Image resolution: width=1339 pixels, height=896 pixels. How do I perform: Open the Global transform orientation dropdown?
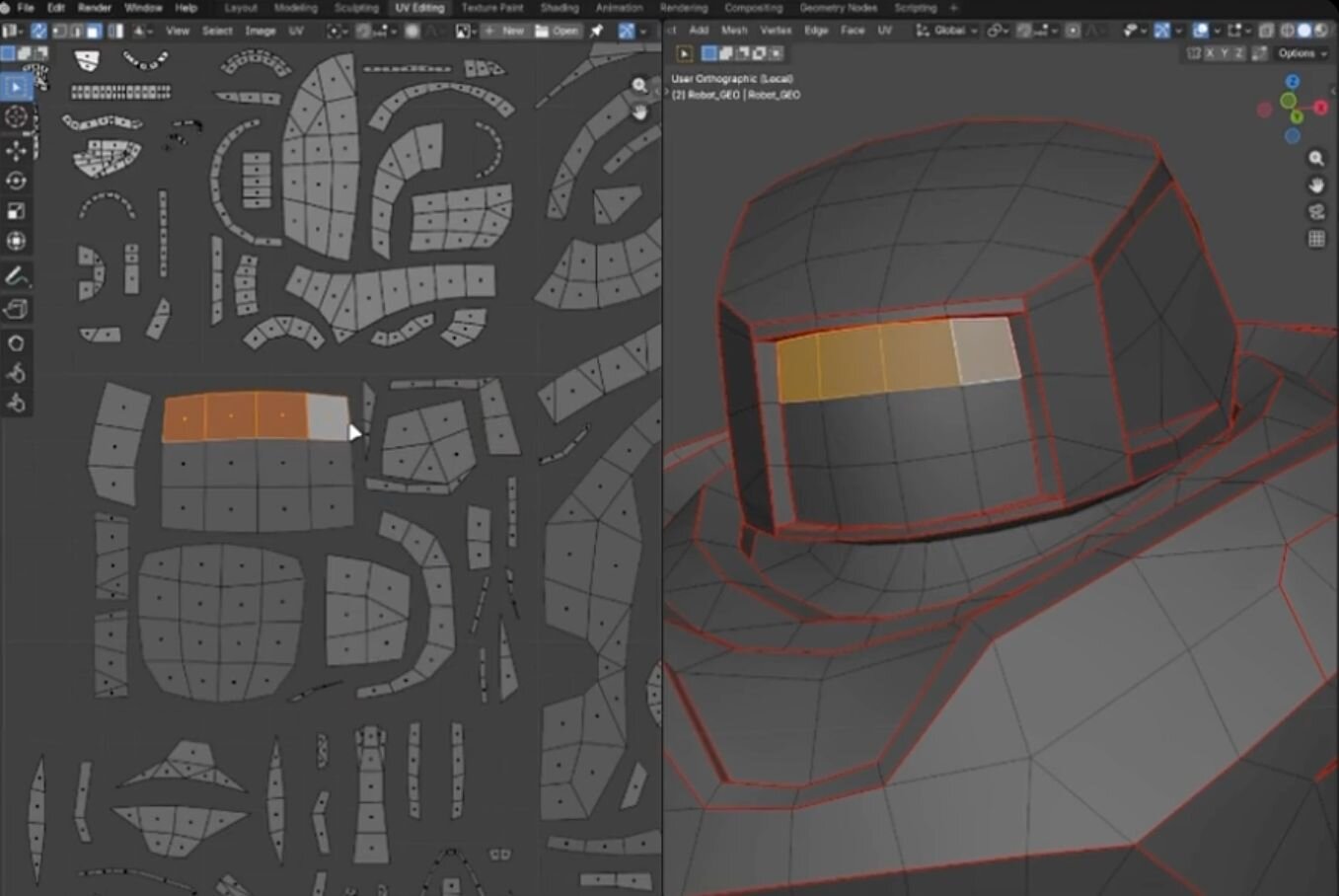[947, 32]
